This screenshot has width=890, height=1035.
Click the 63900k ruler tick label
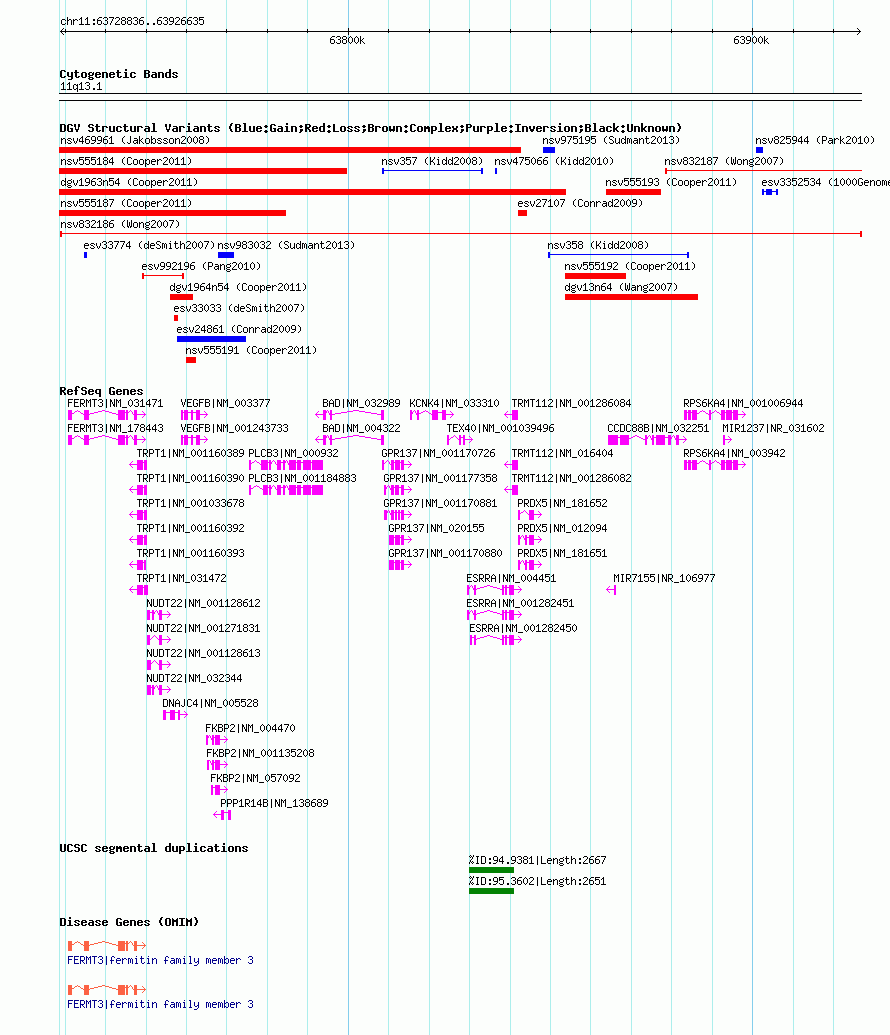(x=751, y=40)
